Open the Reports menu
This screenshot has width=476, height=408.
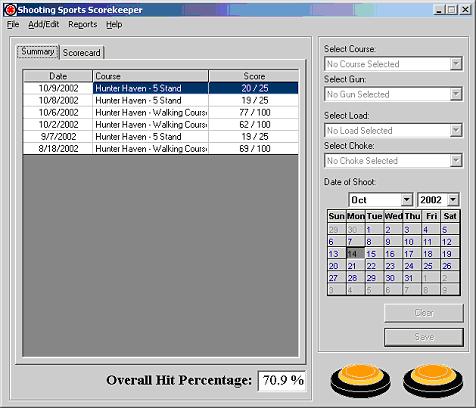coord(82,25)
